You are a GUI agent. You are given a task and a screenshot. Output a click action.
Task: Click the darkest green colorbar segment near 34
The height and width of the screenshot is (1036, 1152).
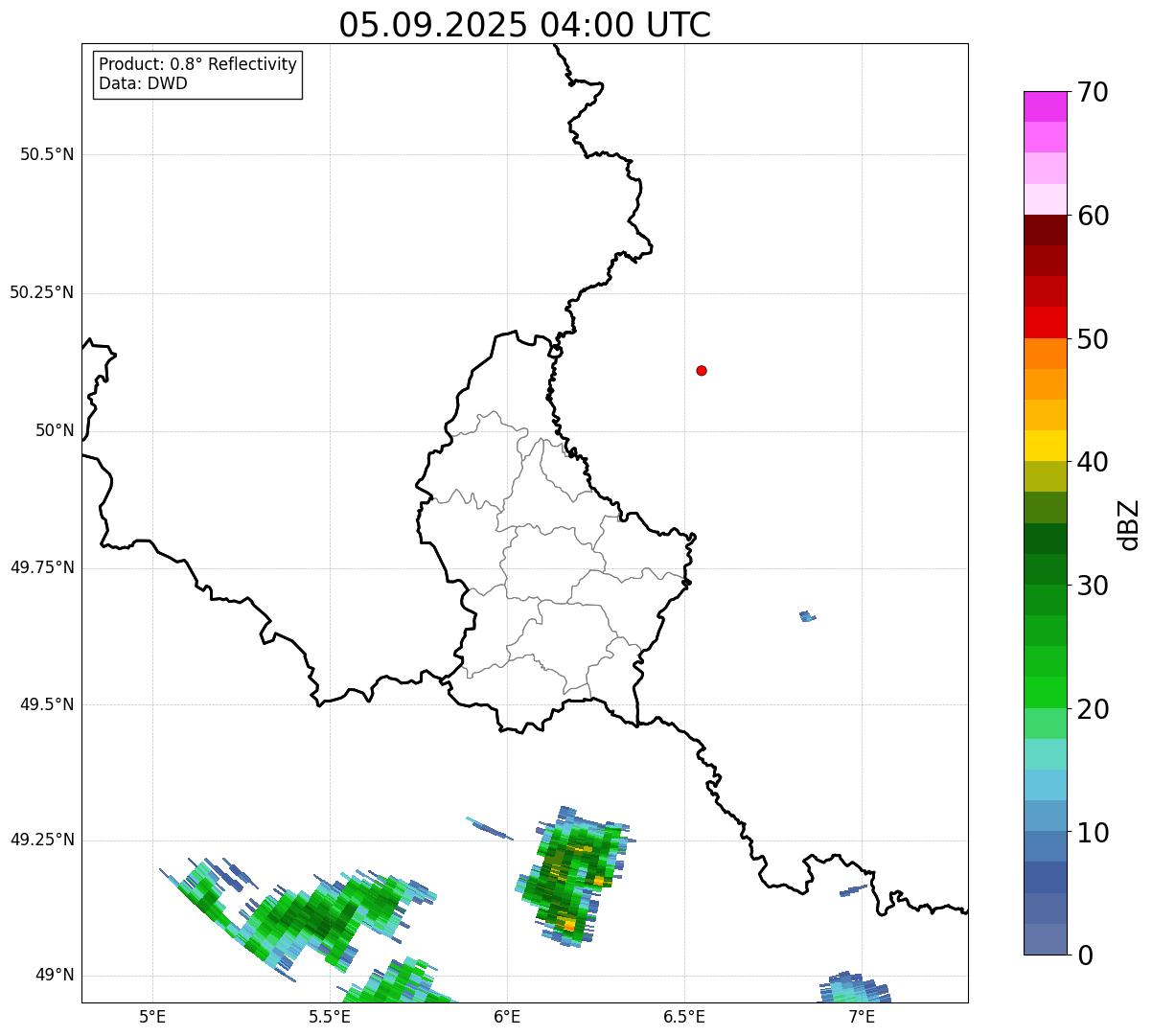(1046, 539)
